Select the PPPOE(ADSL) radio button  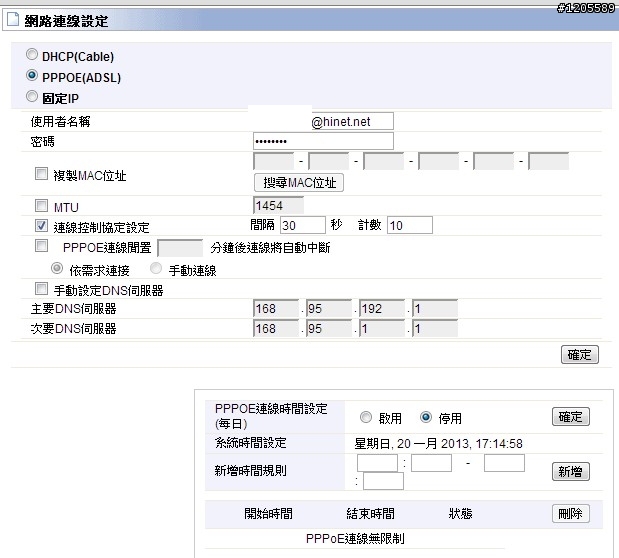tap(32, 75)
